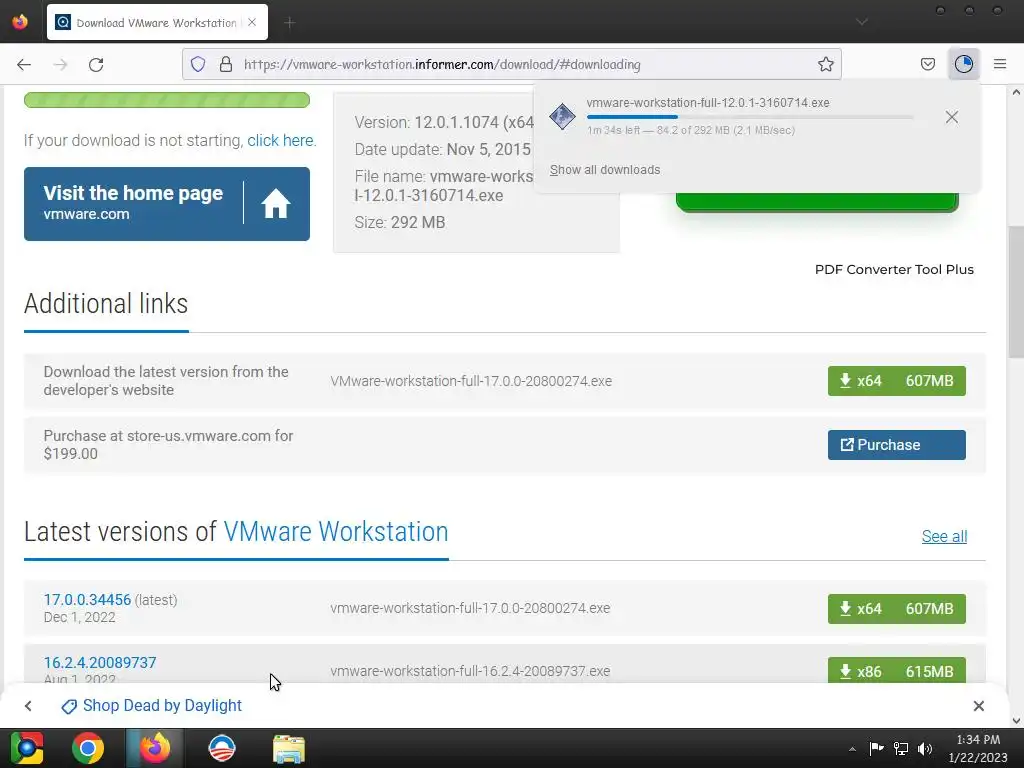Viewport: 1024px width, 768px height.
Task: Go back with the browser back arrow
Action: click(x=24, y=64)
